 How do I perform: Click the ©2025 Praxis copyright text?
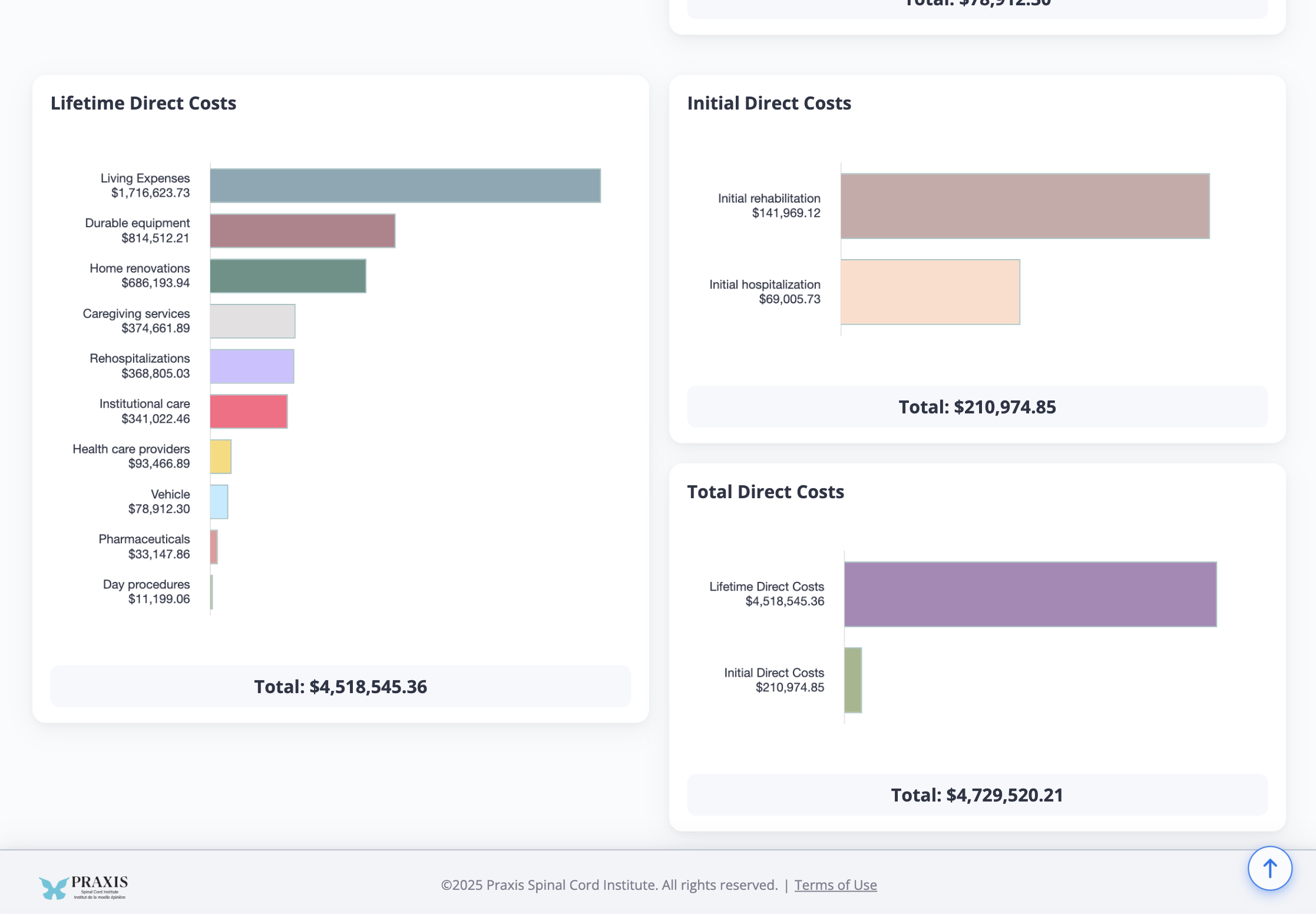click(610, 885)
